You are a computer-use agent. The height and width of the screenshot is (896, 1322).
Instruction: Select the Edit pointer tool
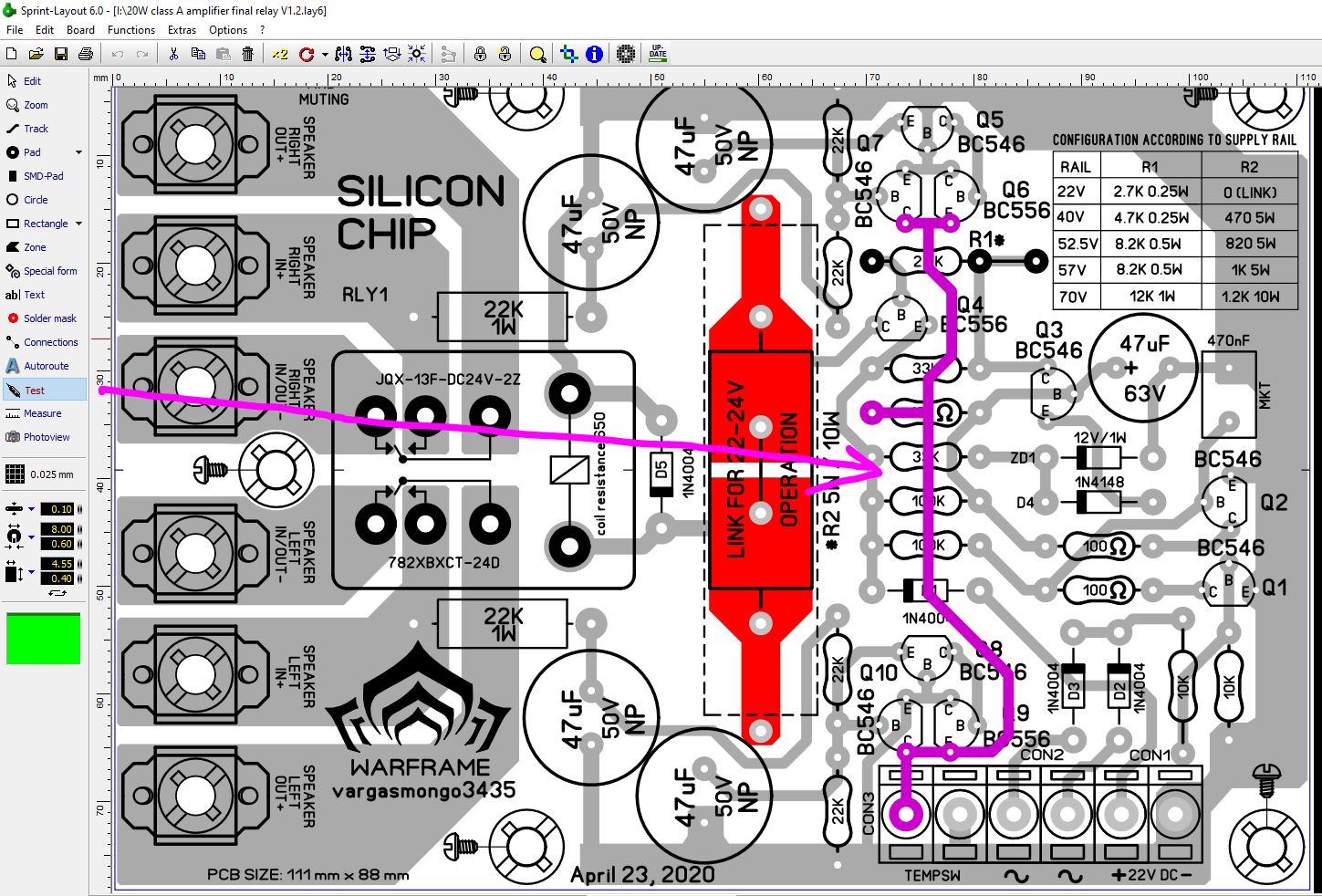coord(44,81)
